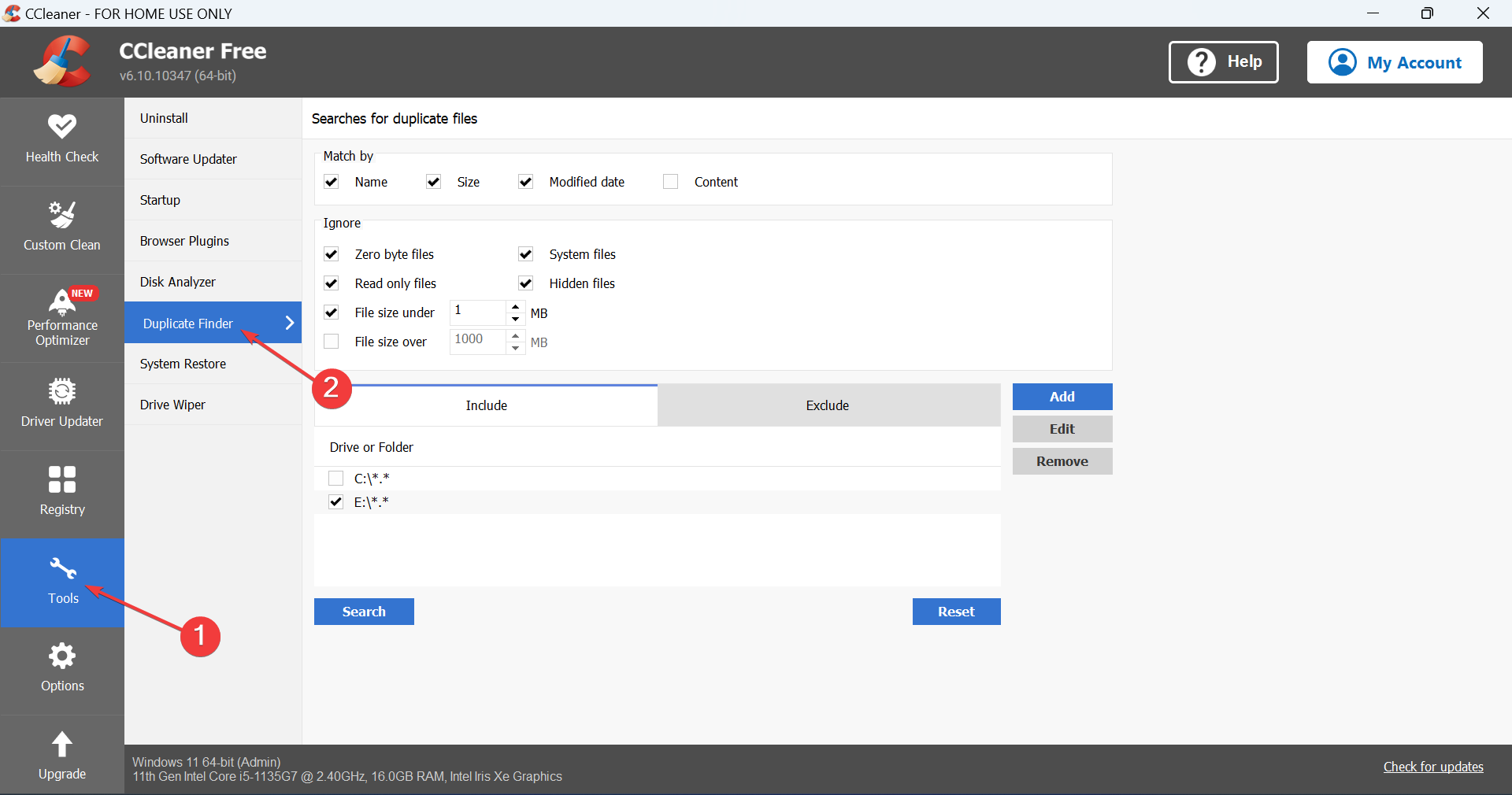Open Health Check from the sidebar

pos(61,140)
